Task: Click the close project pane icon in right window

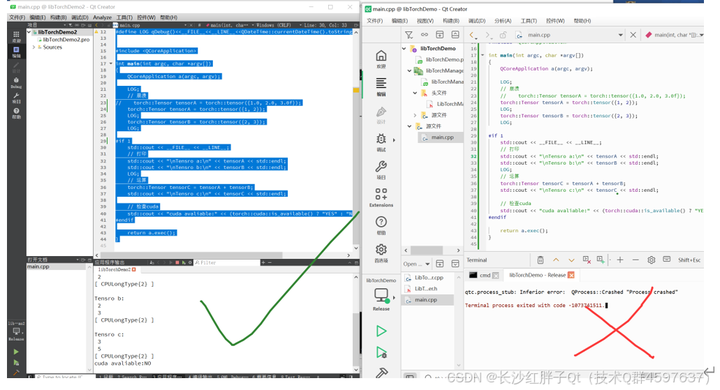Action: point(455,35)
